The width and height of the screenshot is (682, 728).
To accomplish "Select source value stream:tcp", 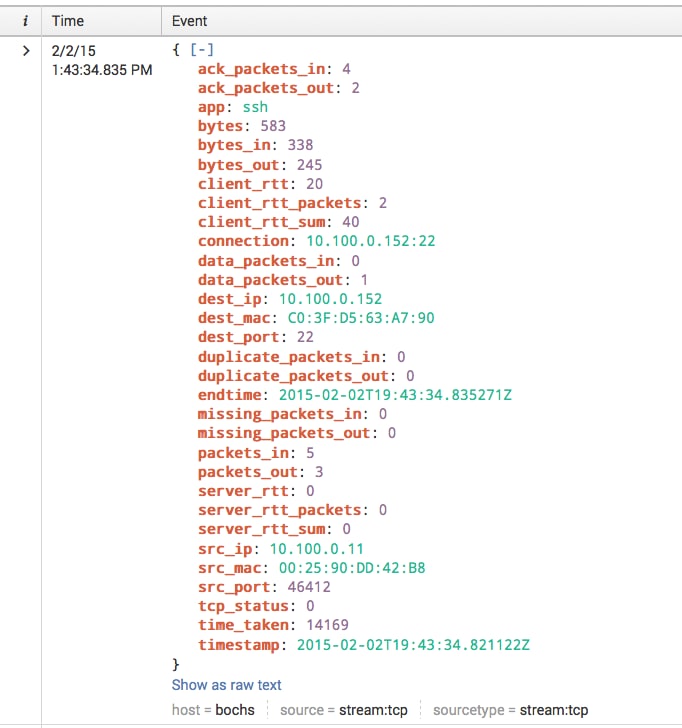I will tap(373, 710).
